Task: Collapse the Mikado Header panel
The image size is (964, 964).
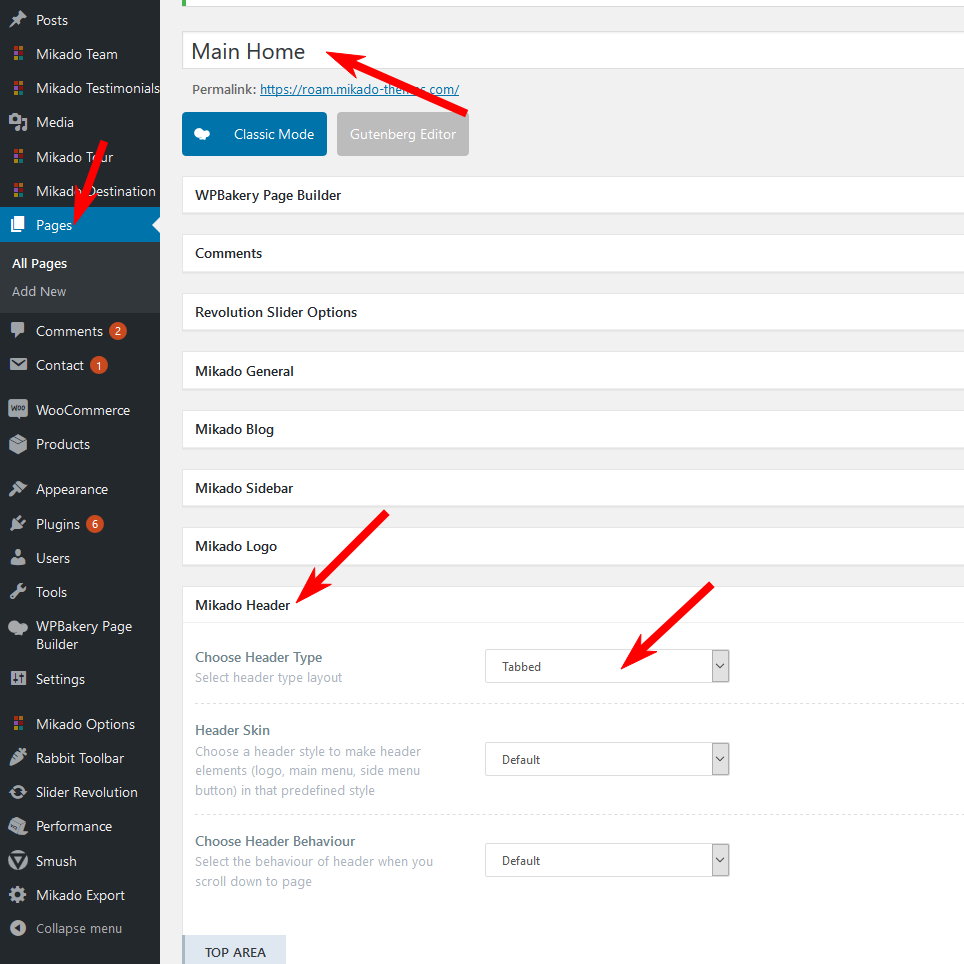Action: click(573, 605)
